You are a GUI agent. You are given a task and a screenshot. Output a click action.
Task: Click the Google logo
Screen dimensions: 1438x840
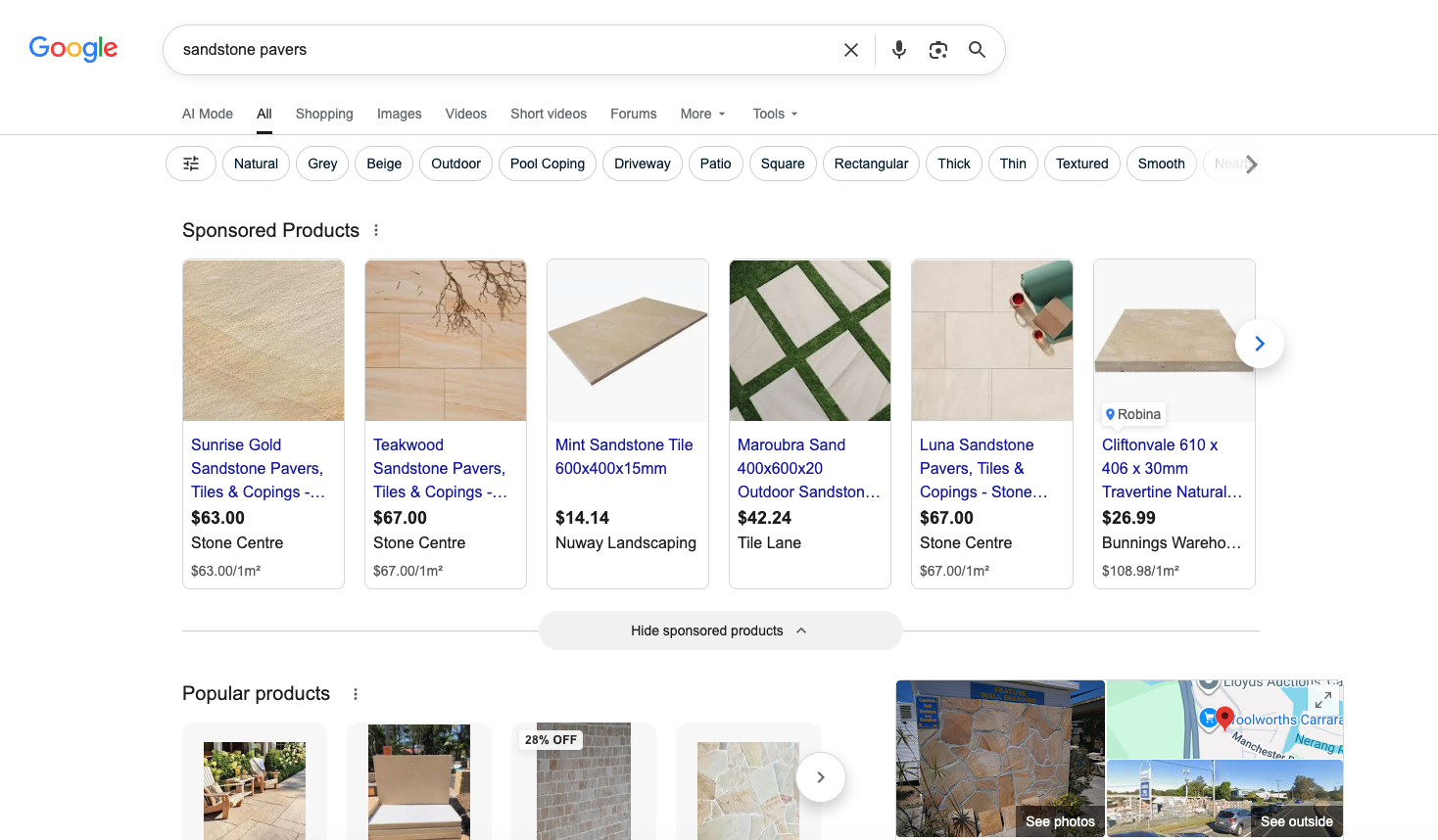pyautogui.click(x=73, y=49)
